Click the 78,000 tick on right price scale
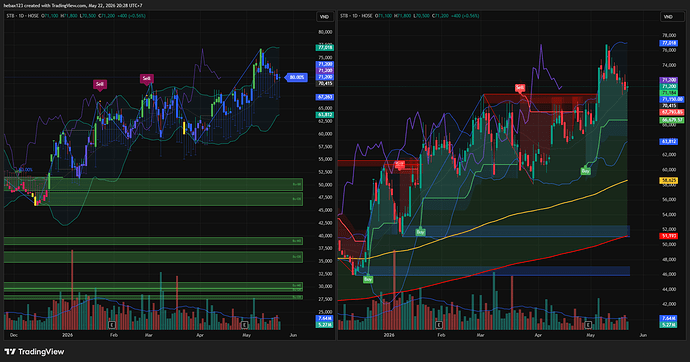 pyautogui.click(x=669, y=35)
